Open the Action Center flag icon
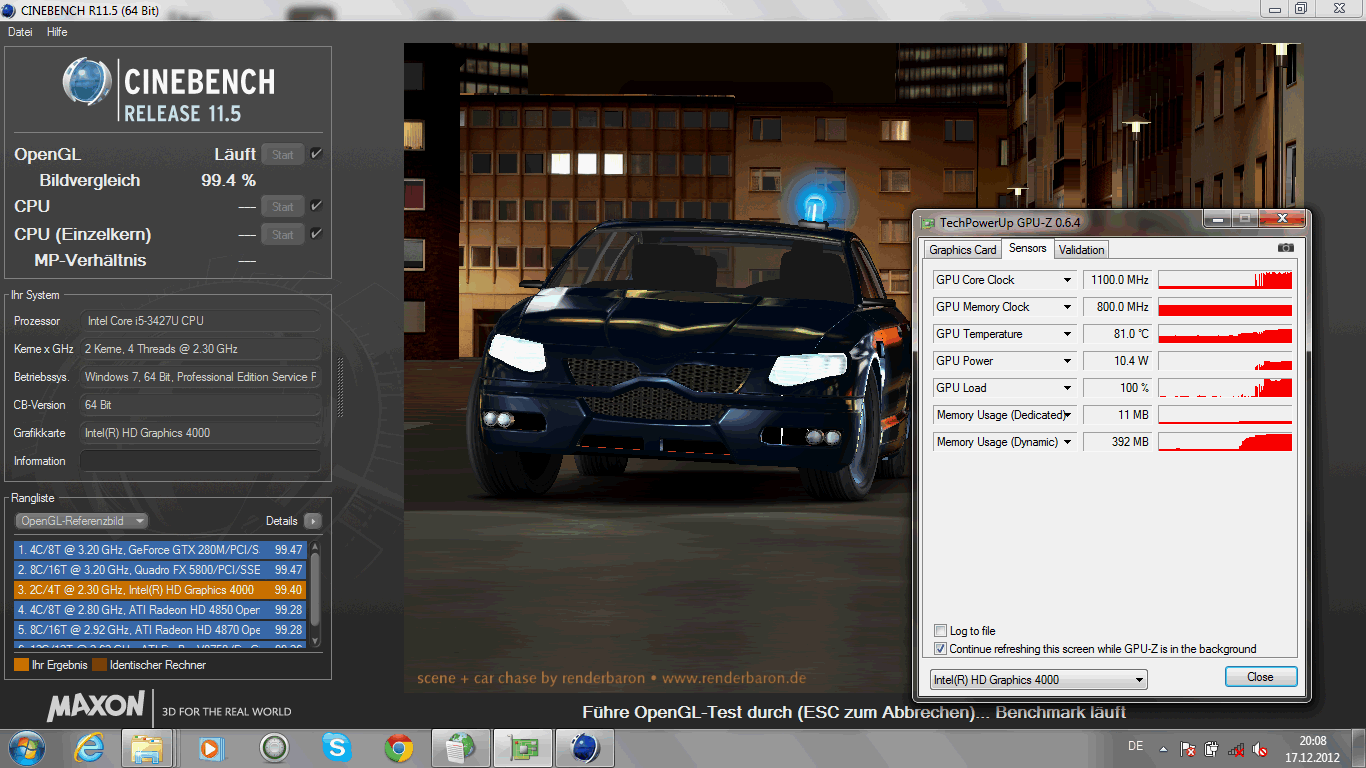1366x768 pixels. point(1188,748)
